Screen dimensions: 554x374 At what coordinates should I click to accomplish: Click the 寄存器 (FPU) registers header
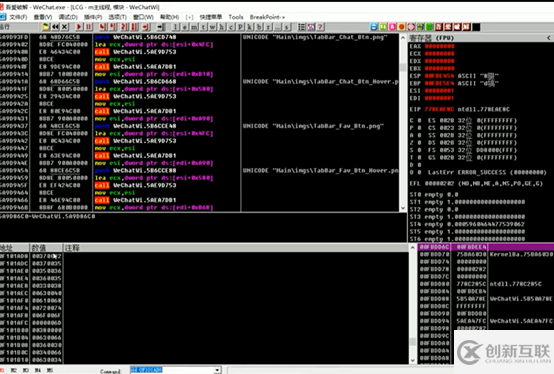pyautogui.click(x=431, y=38)
